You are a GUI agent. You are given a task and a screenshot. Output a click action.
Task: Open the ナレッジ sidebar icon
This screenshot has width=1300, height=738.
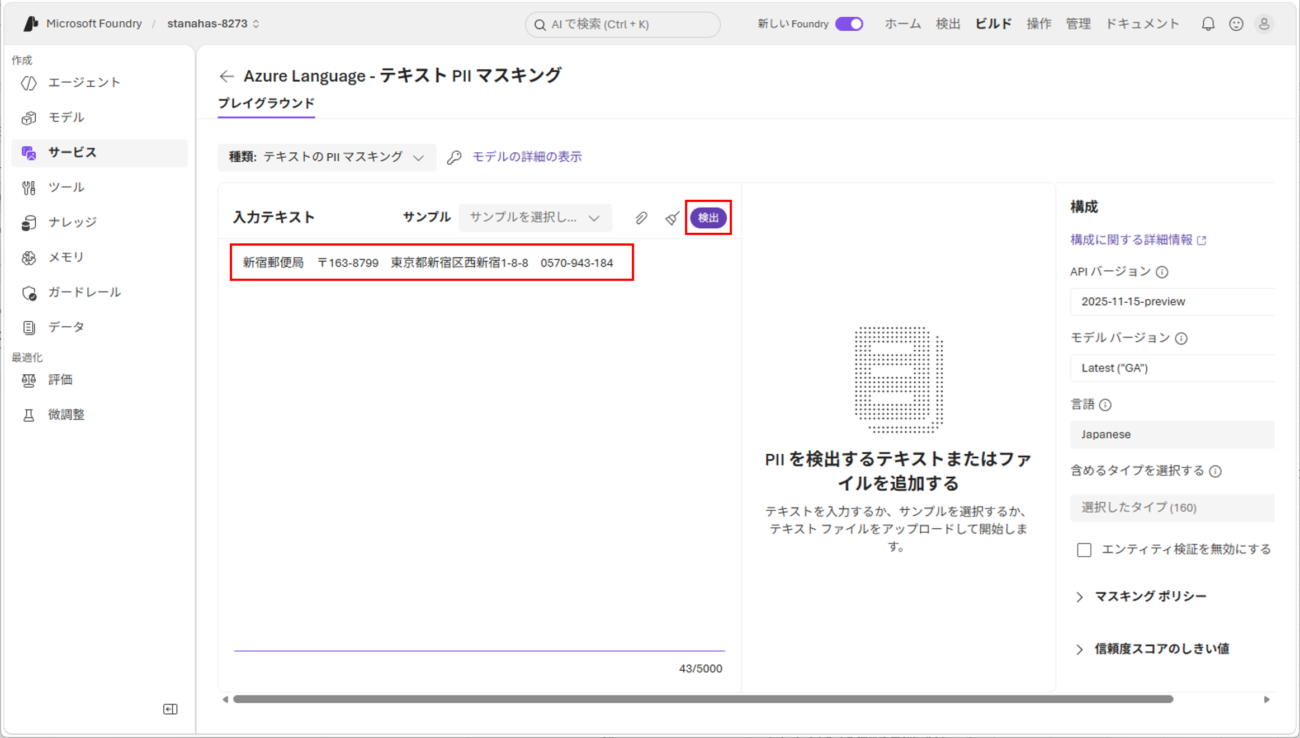pos(29,222)
